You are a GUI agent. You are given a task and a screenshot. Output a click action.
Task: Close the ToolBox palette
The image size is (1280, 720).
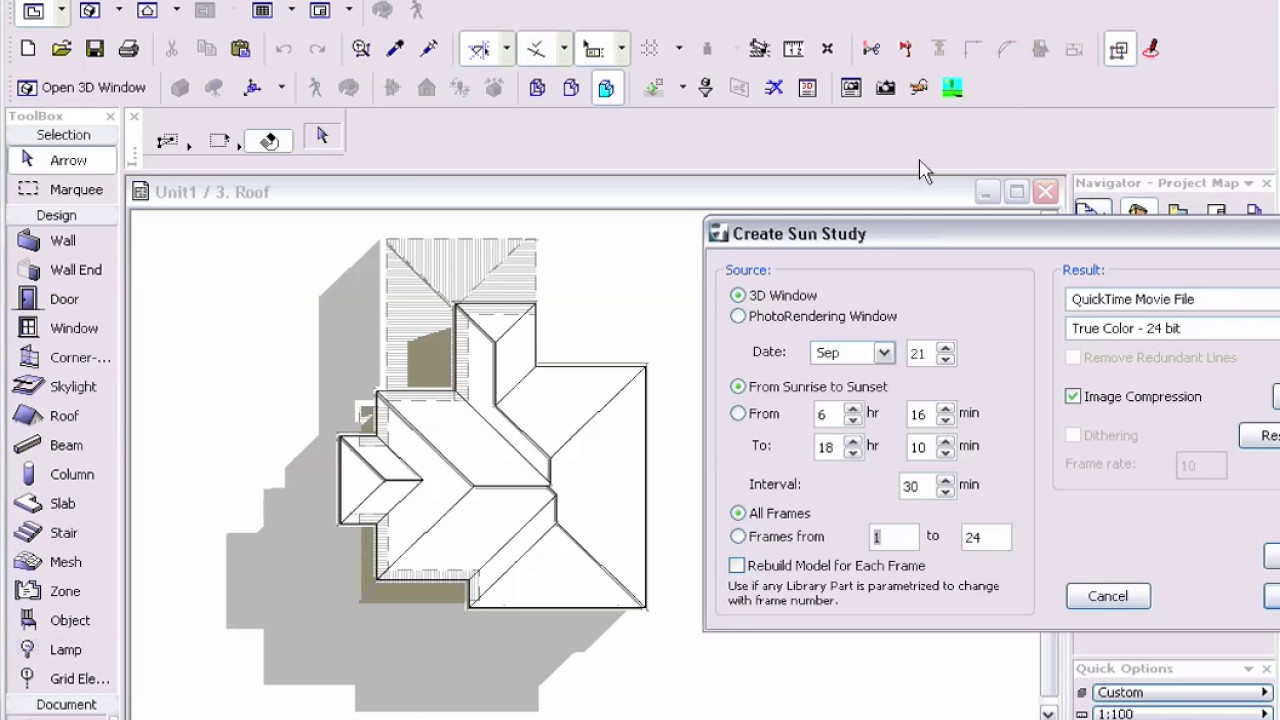coord(110,116)
